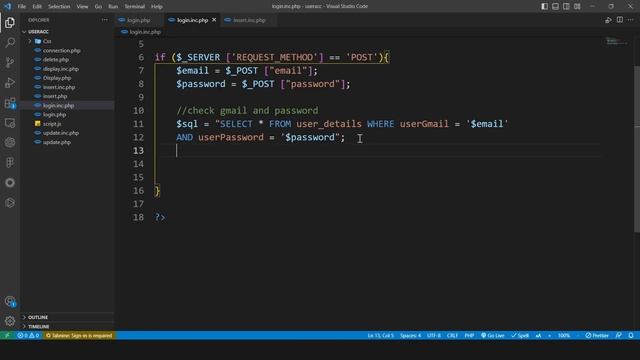The image size is (640, 360).
Task: Open the Run menu
Action: pos(113,7)
